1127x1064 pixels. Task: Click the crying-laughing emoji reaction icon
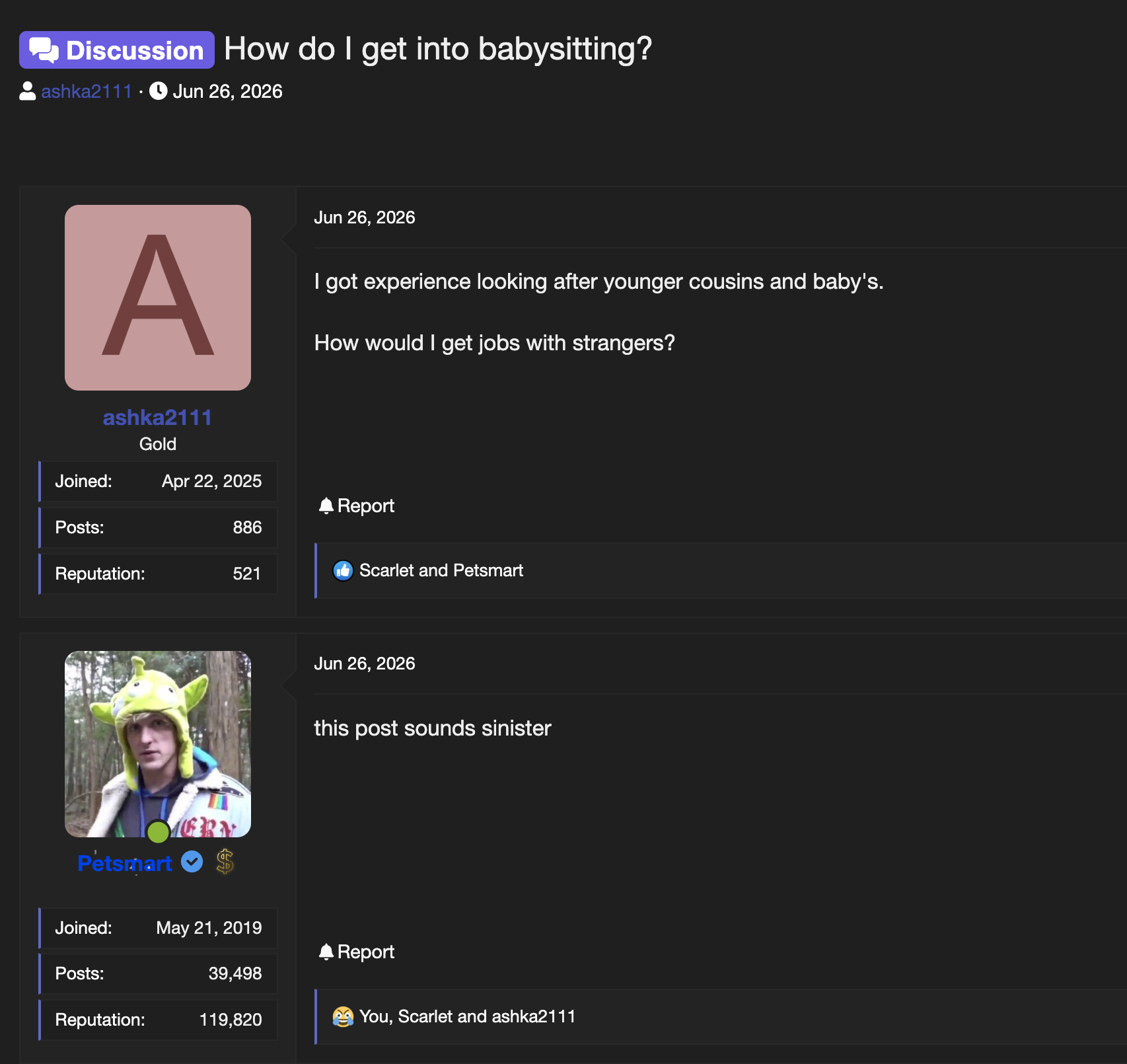343,1016
